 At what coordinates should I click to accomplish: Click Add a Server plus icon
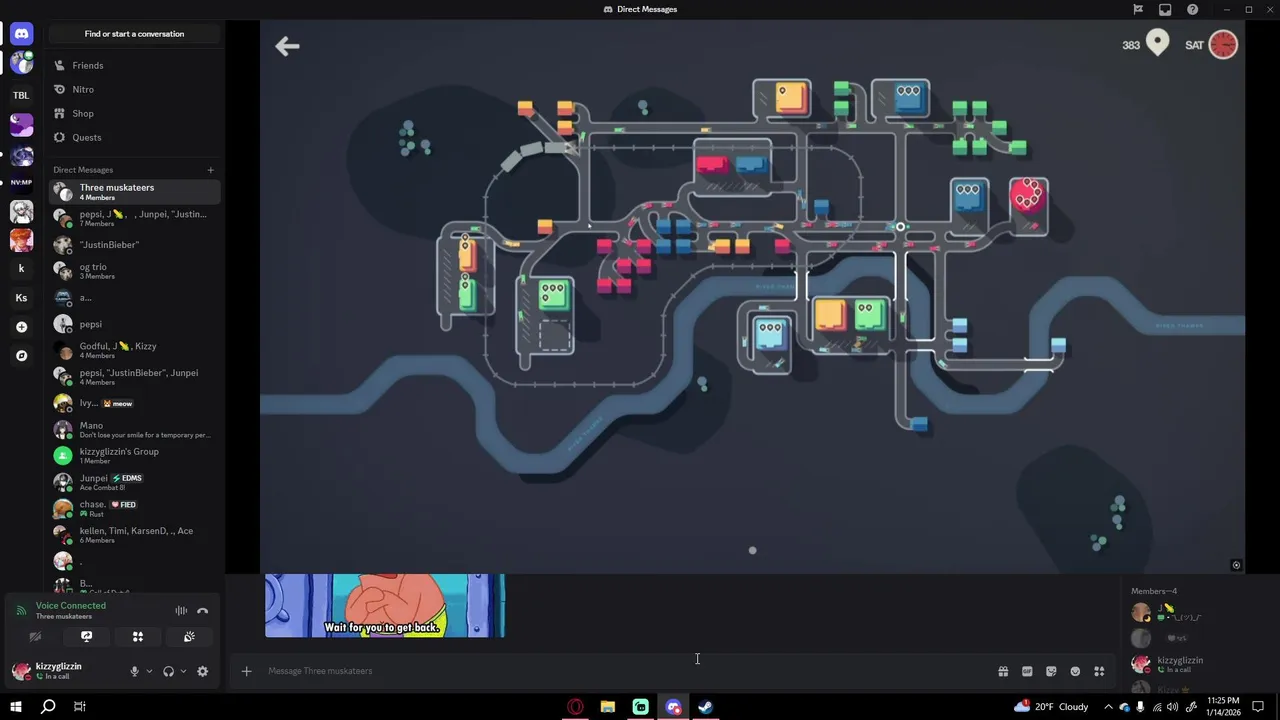21,327
